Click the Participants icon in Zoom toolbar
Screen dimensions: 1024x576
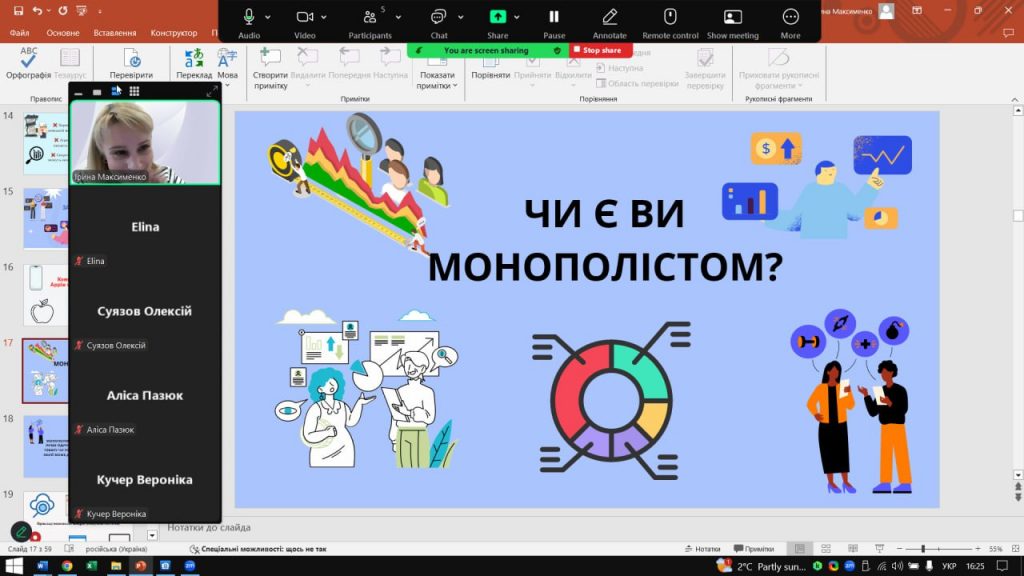tap(366, 18)
